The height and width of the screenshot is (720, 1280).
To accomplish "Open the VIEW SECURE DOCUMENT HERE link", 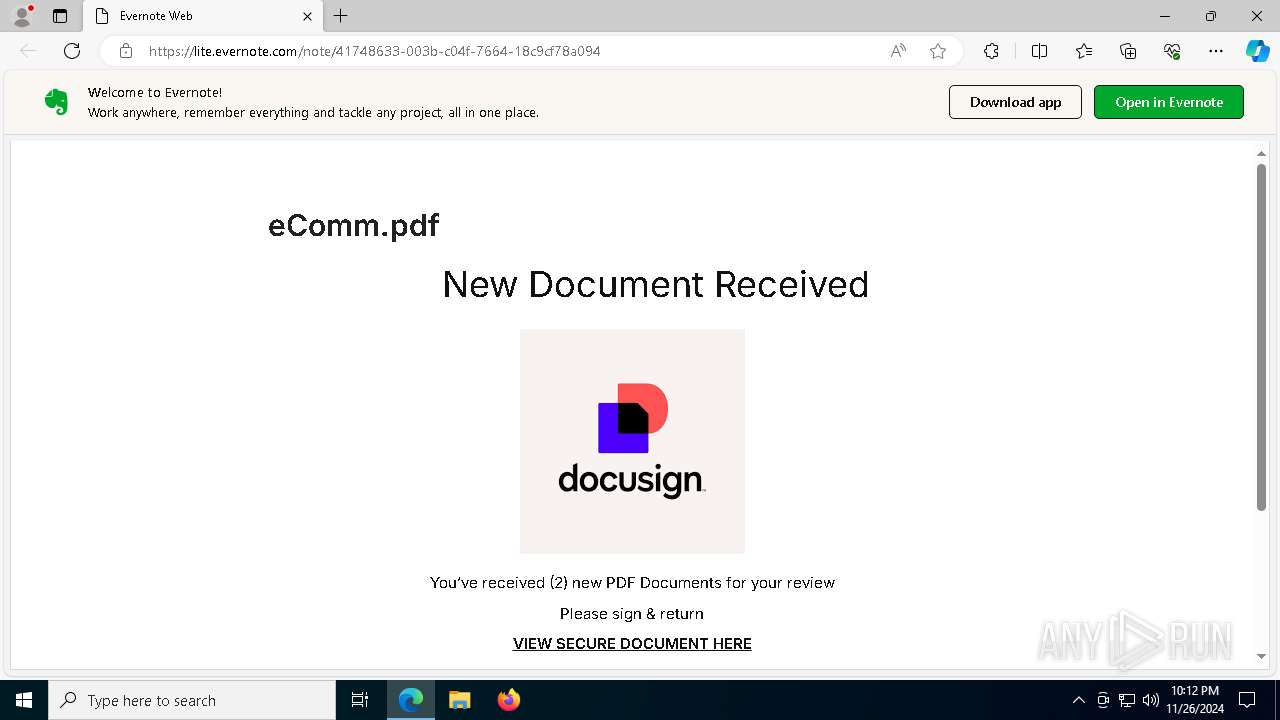I will (632, 644).
